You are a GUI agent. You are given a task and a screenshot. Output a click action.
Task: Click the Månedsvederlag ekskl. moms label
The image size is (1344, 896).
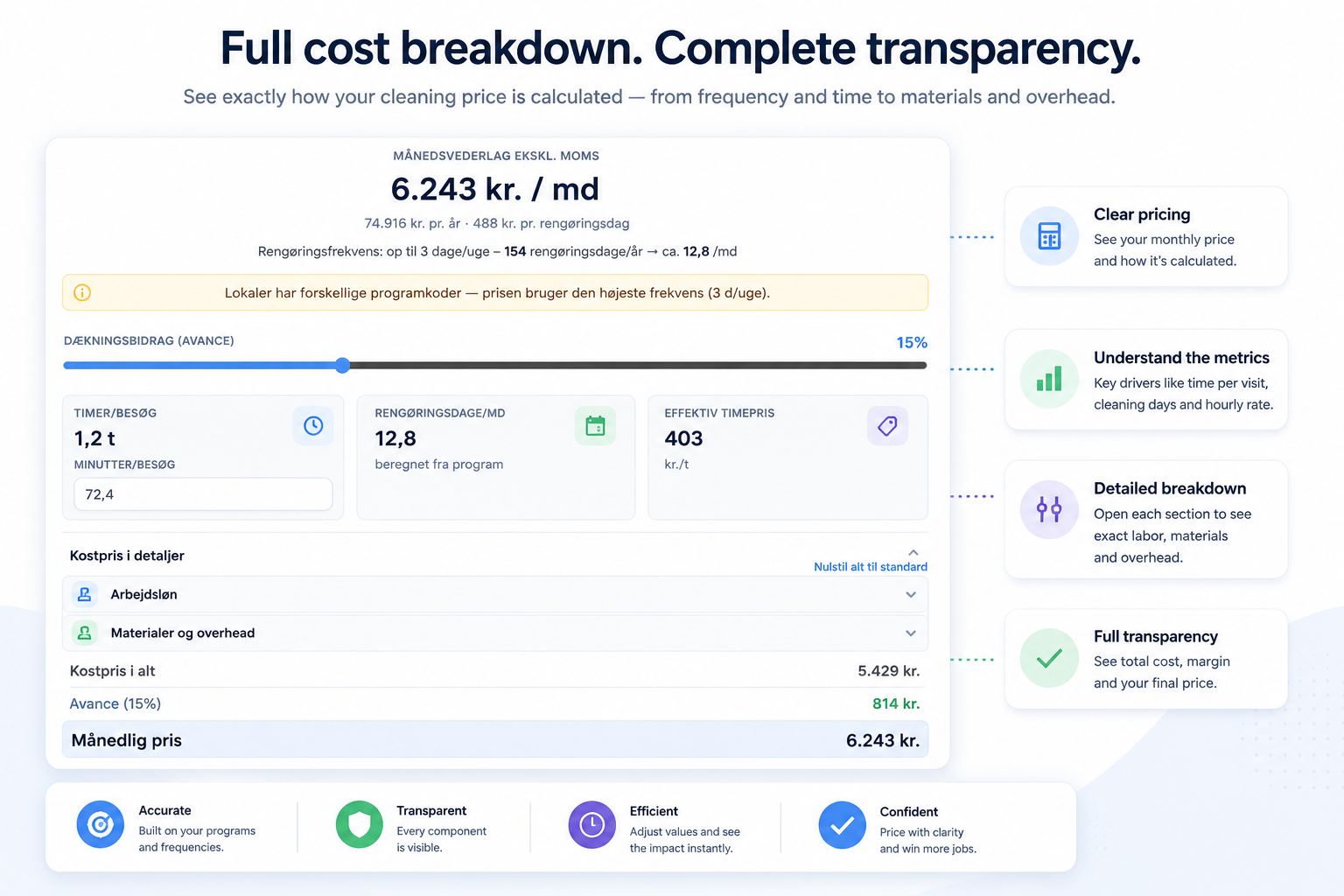click(x=496, y=156)
